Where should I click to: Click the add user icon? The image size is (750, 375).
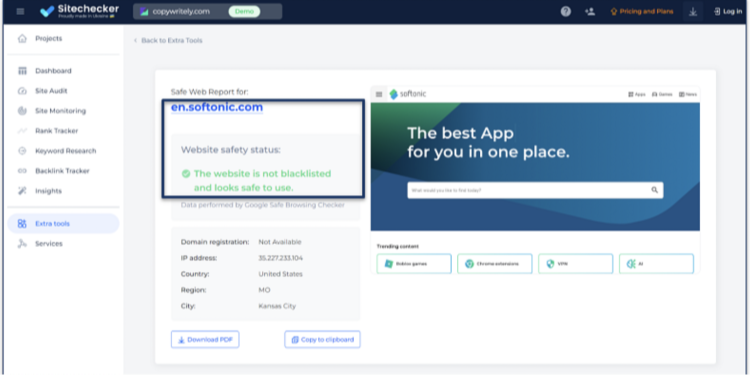coord(590,11)
